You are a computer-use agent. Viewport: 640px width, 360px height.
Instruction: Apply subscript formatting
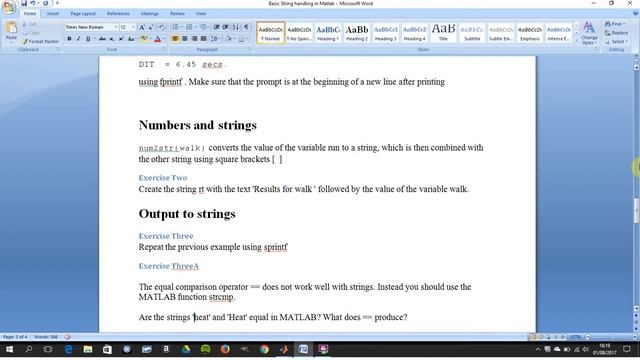(111, 39)
